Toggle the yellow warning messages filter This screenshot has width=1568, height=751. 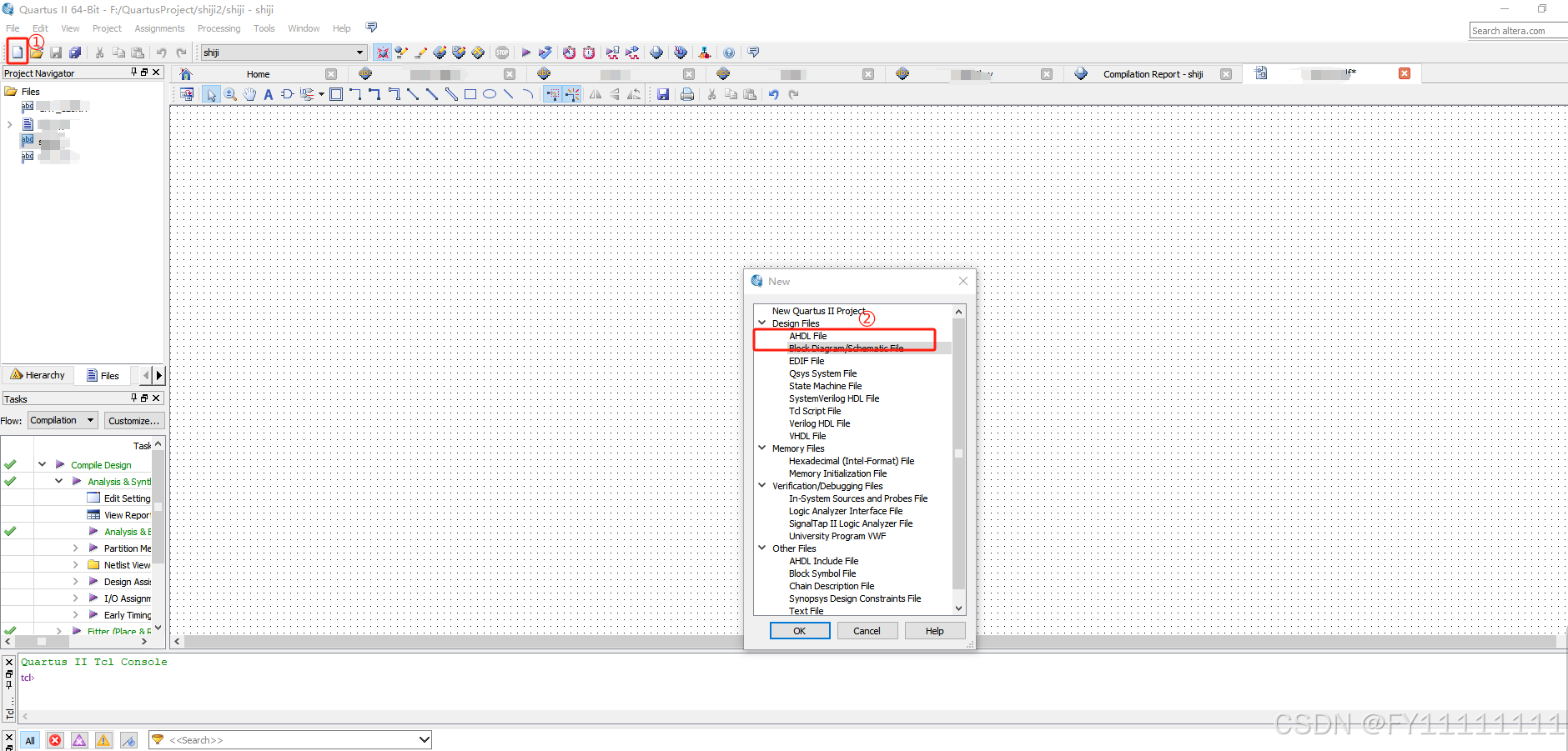(103, 740)
